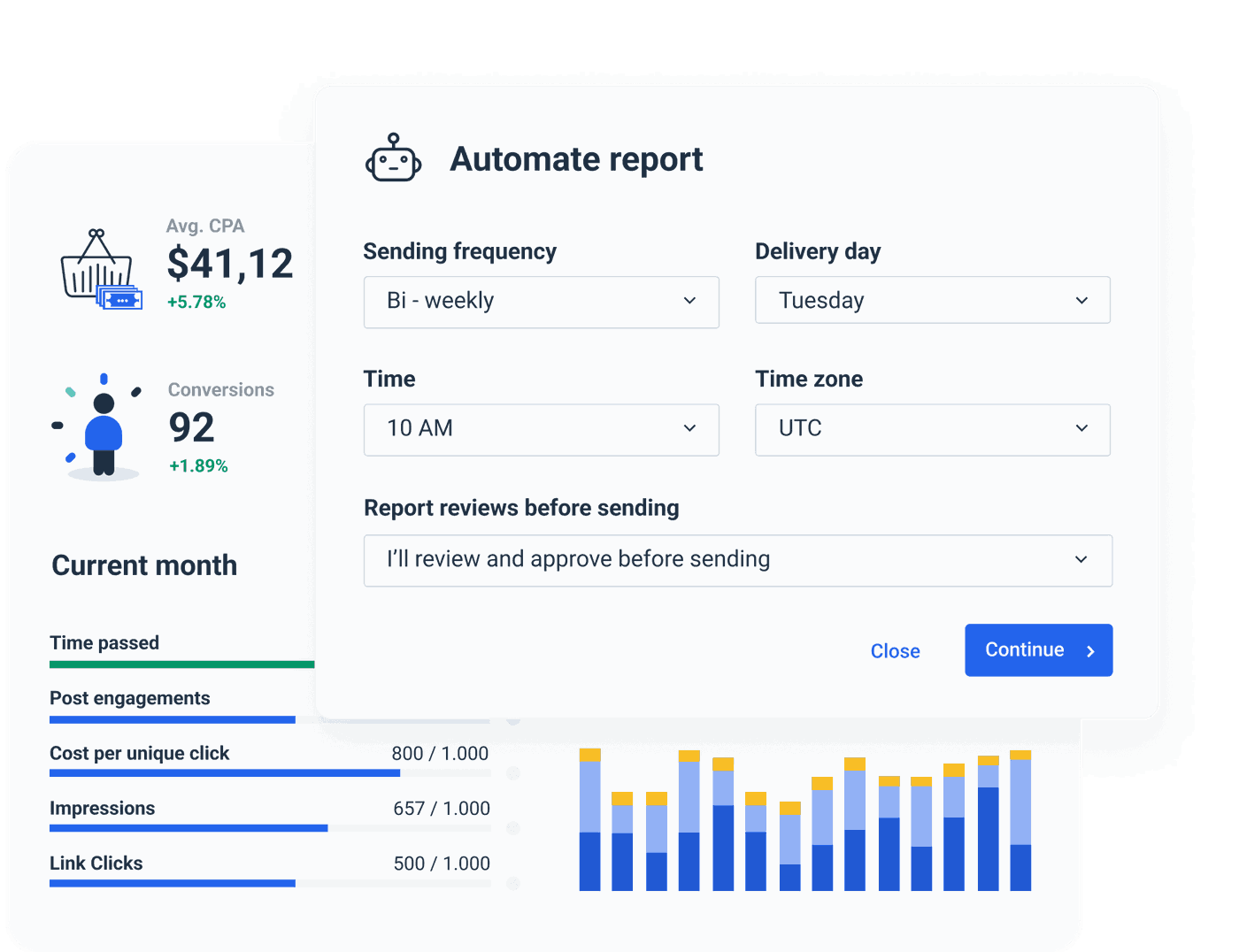Click the Post engagements progress bar
Image resolution: width=1239 pixels, height=952 pixels.
(173, 719)
